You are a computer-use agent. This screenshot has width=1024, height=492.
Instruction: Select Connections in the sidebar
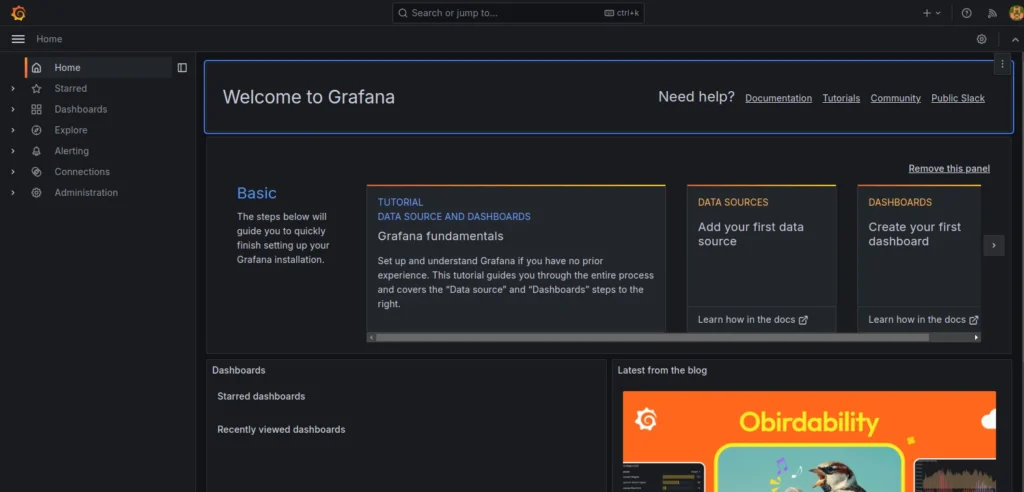[x=82, y=172]
